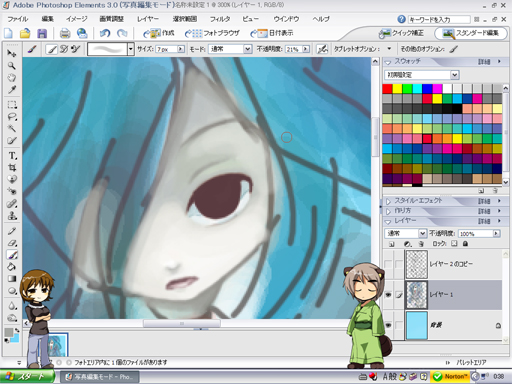512x384 pixels.
Task: Open the レイヤー menu
Action: pyautogui.click(x=148, y=19)
